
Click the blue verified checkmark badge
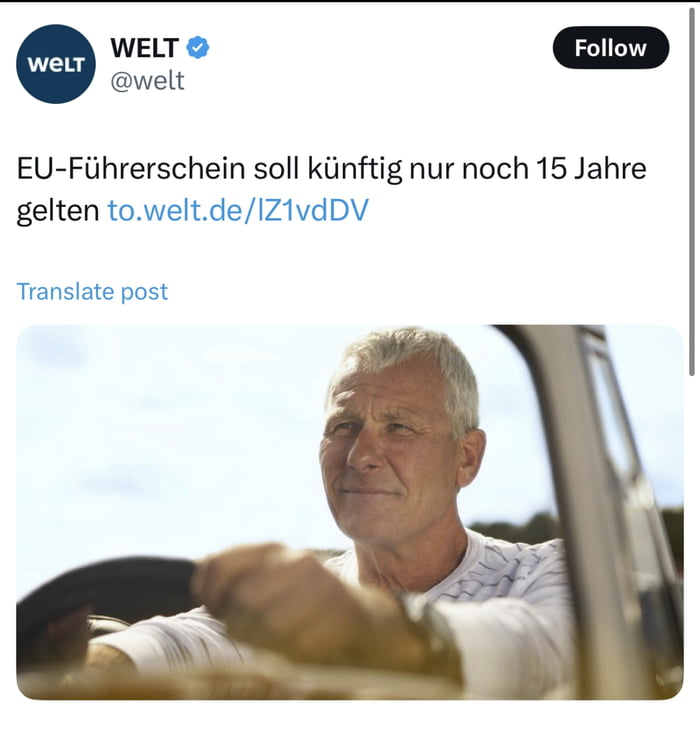[198, 47]
